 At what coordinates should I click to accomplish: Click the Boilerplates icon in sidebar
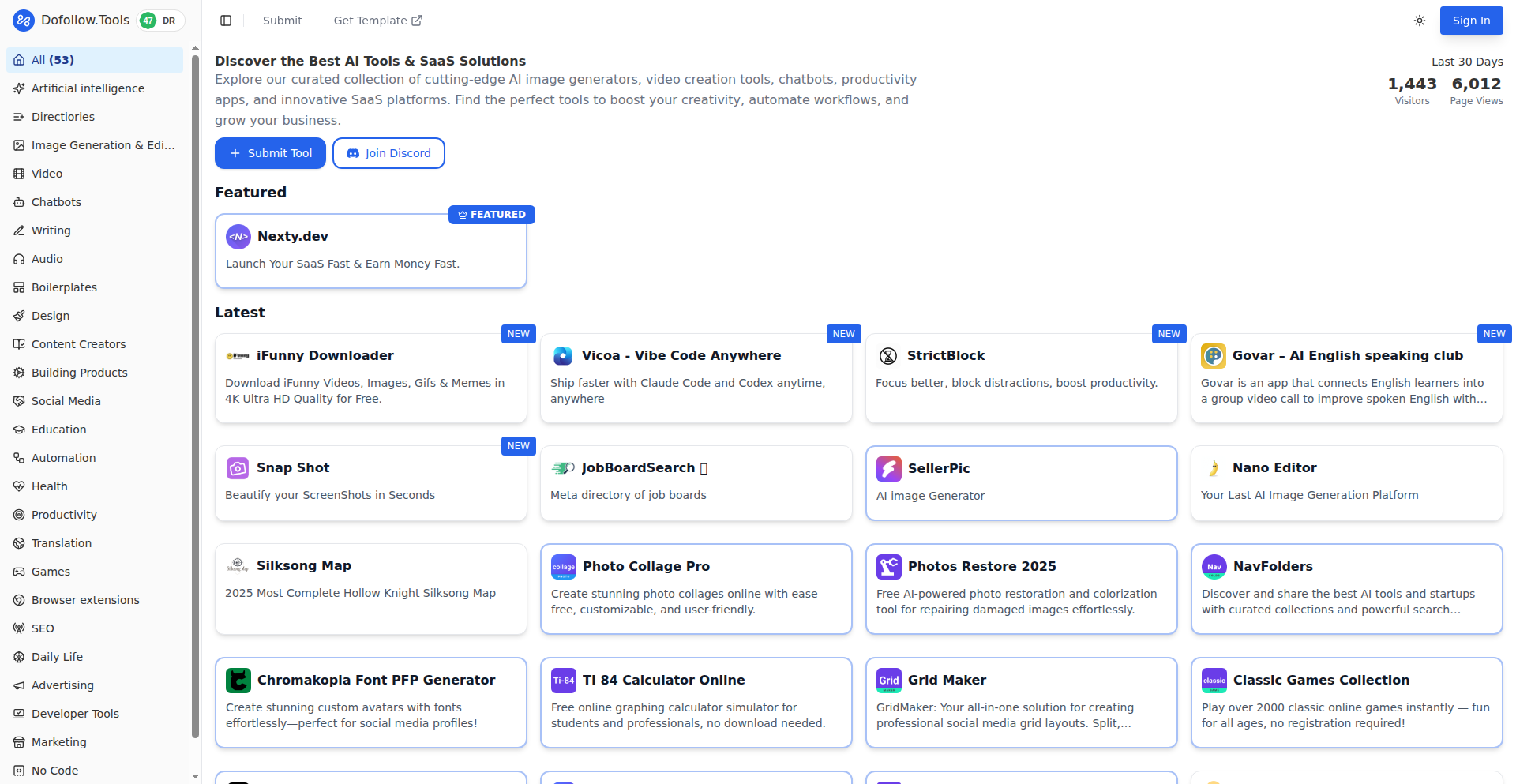click(x=19, y=287)
